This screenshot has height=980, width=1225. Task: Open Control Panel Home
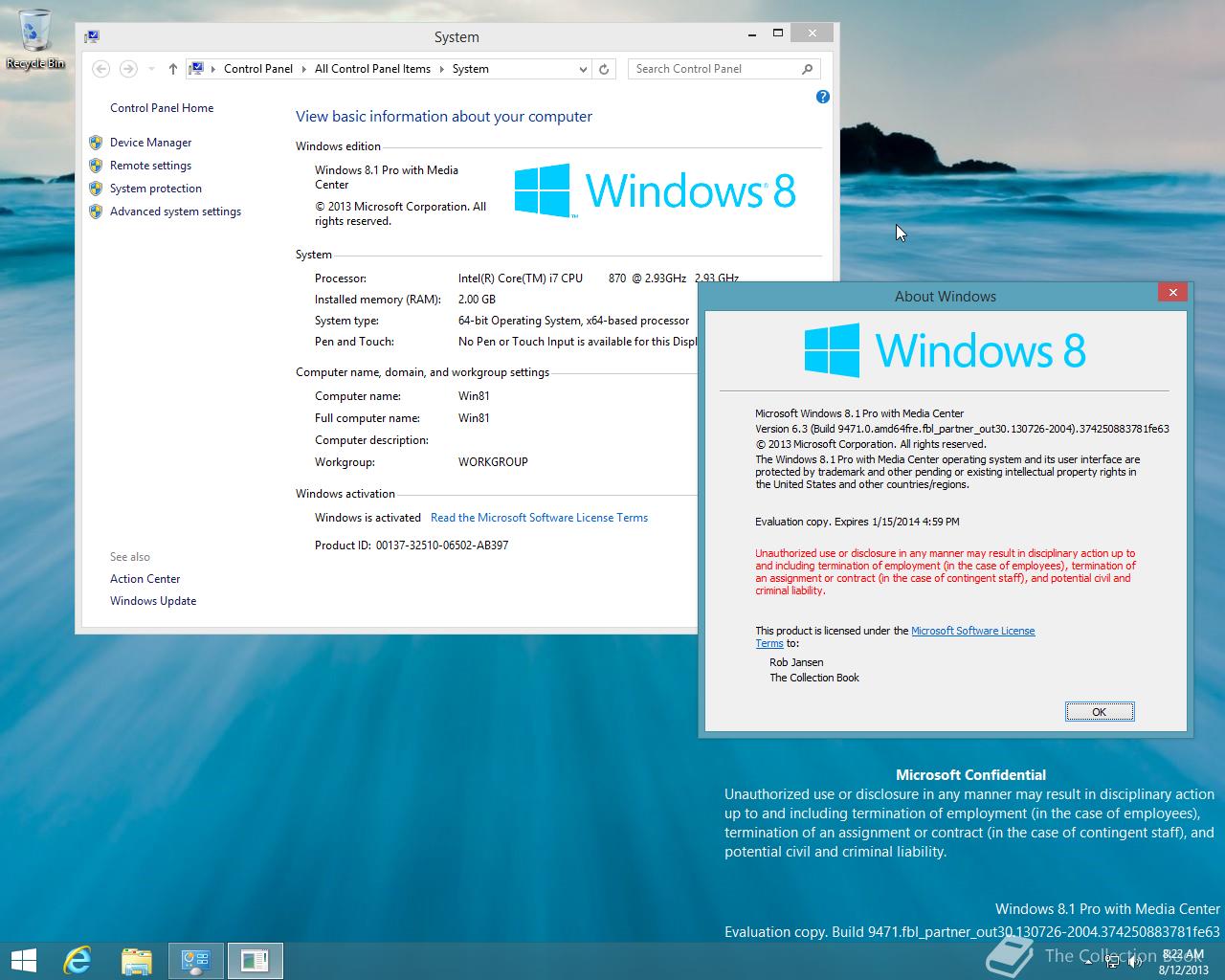[162, 108]
